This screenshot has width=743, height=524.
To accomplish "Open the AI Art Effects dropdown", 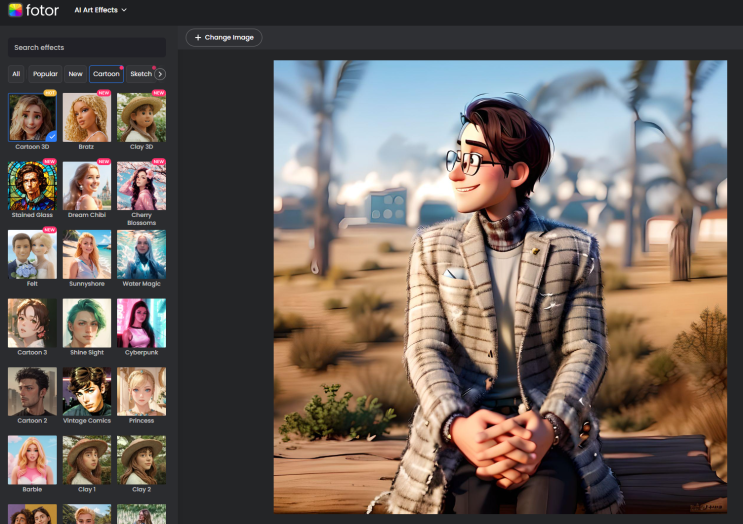I will pyautogui.click(x=101, y=10).
